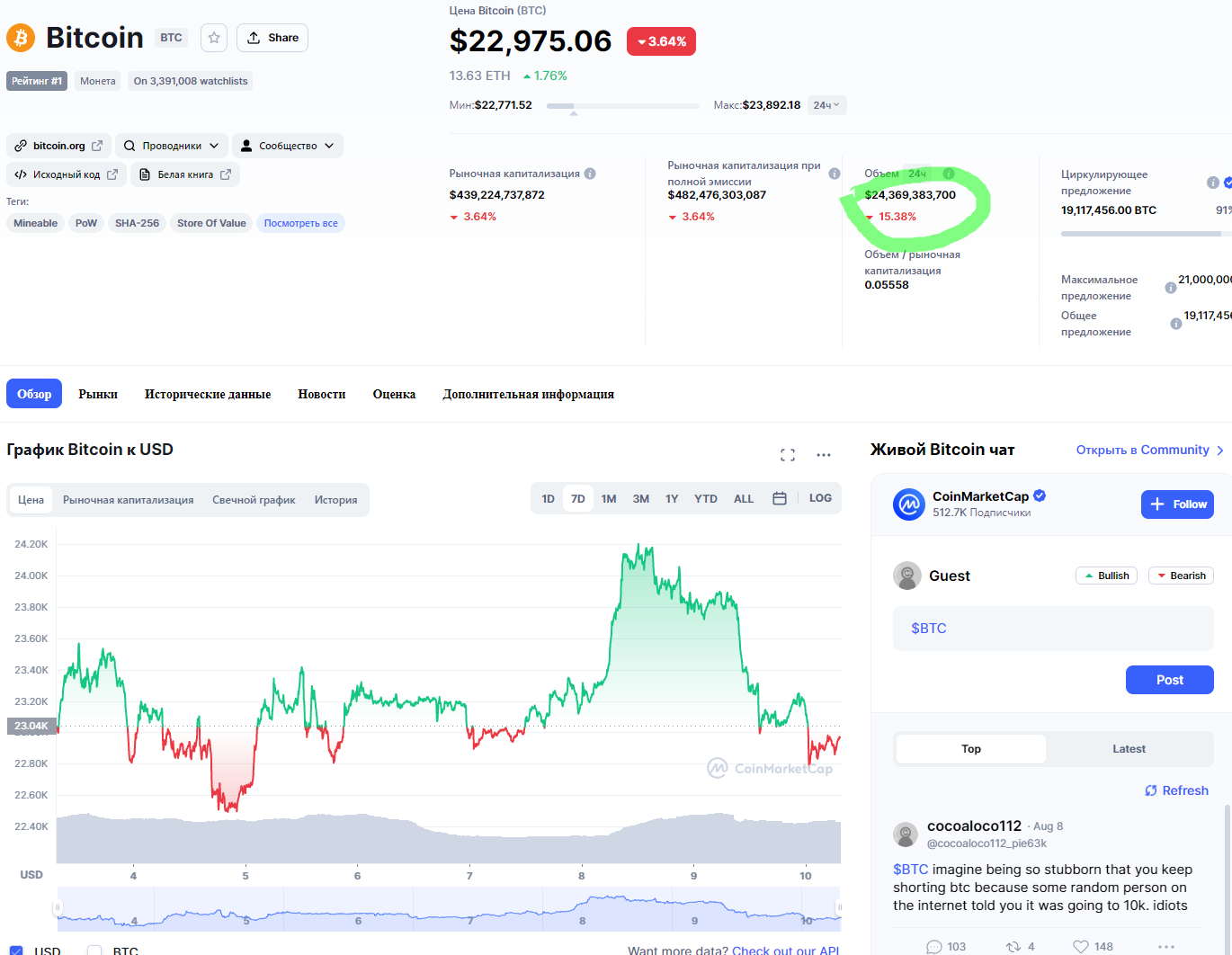Click the $BTC post input field
Viewport: 1232px width, 955px height.
click(1053, 628)
